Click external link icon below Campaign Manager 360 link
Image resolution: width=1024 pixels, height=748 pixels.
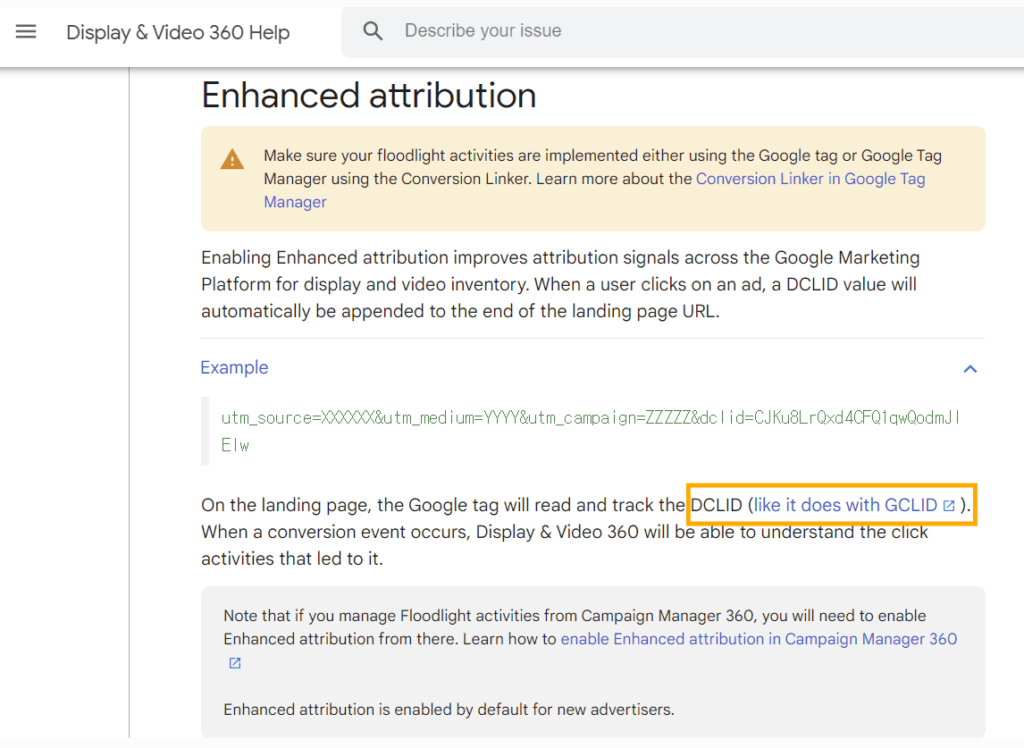click(x=235, y=663)
